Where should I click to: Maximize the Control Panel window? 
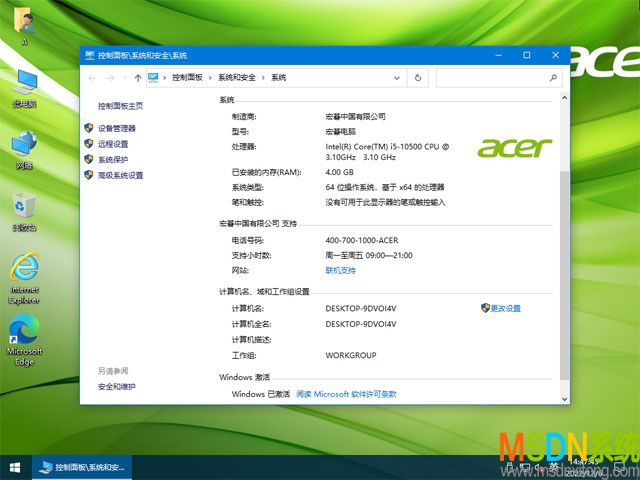pyautogui.click(x=527, y=55)
